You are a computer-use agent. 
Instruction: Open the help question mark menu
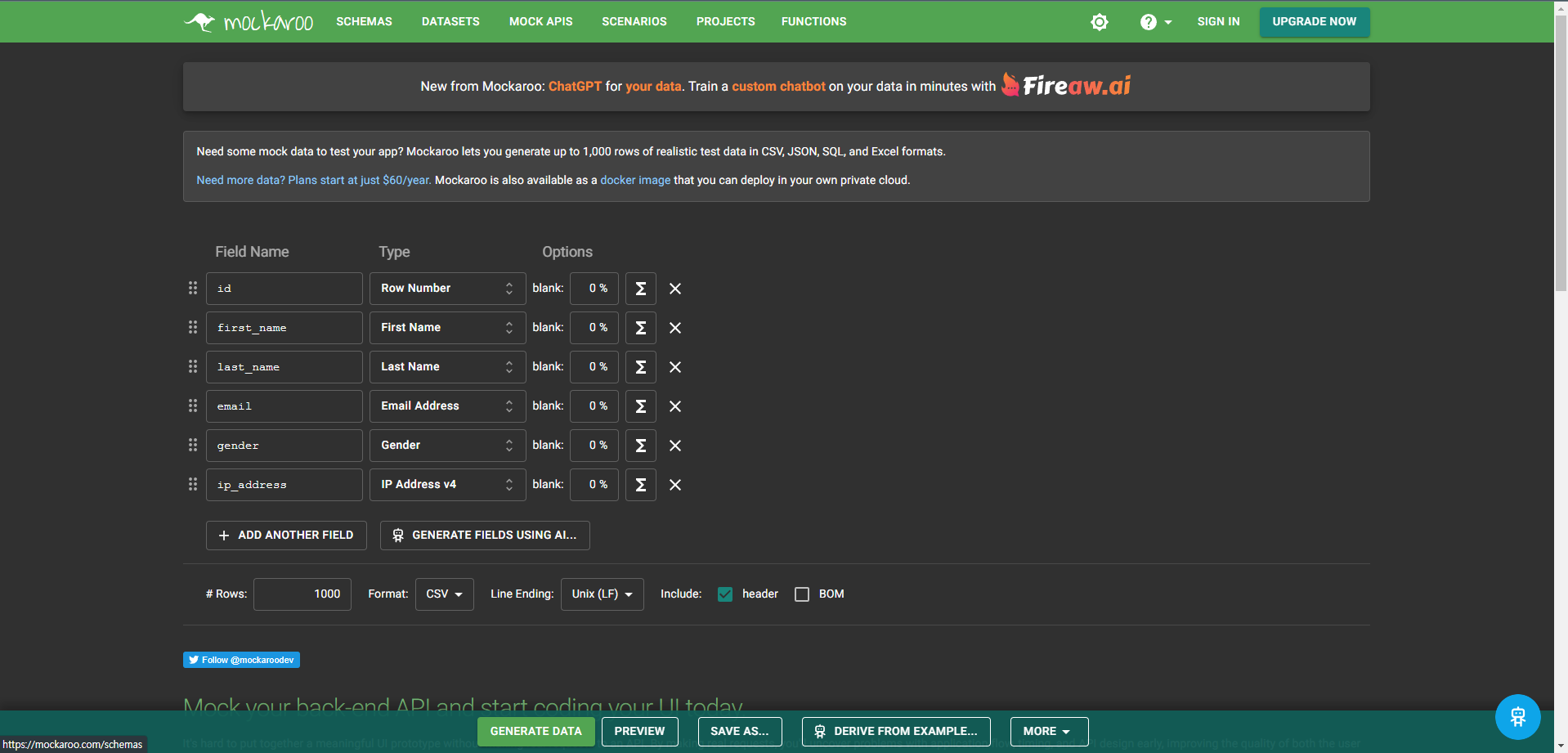[x=1156, y=22]
